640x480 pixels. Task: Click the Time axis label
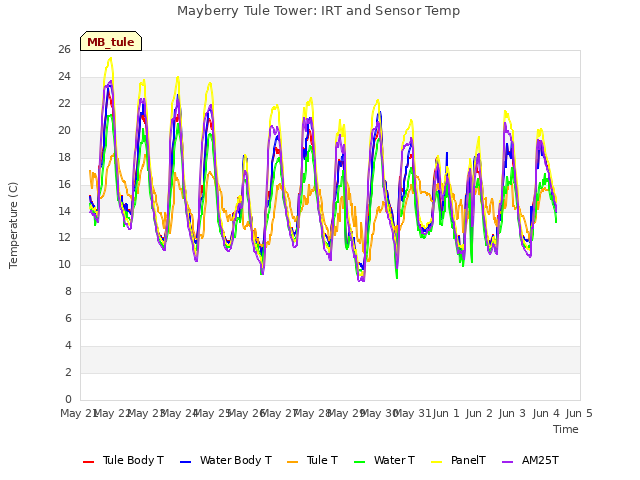pyautogui.click(x=566, y=429)
